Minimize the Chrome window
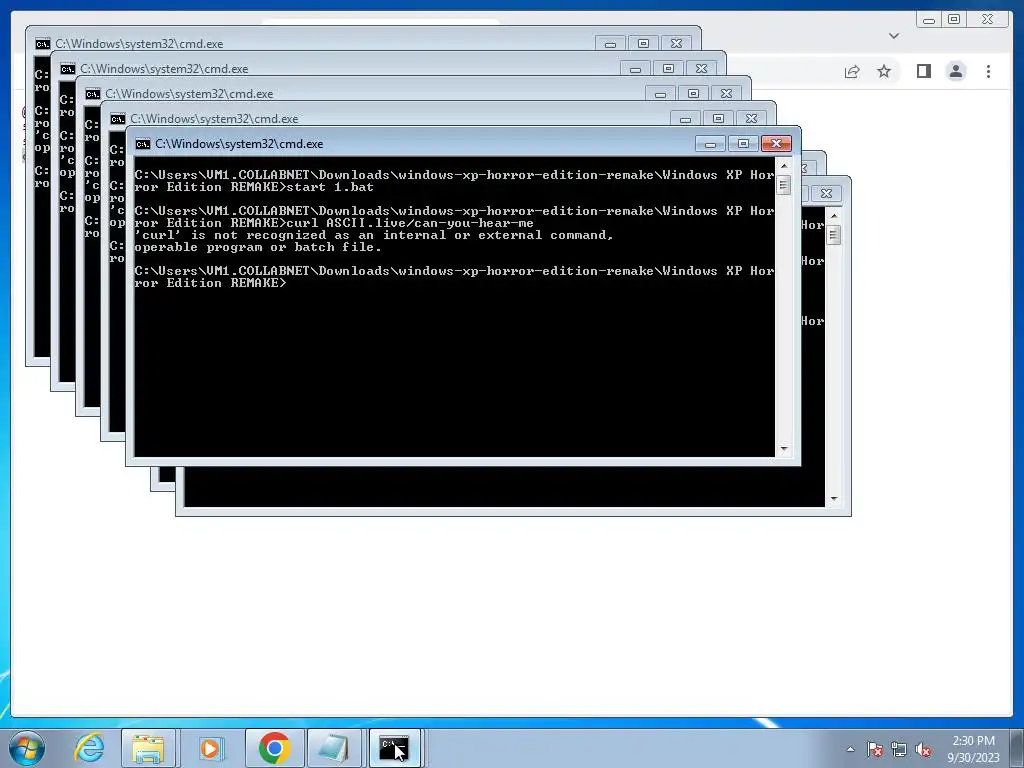Viewport: 1024px width, 768px height. tap(929, 20)
